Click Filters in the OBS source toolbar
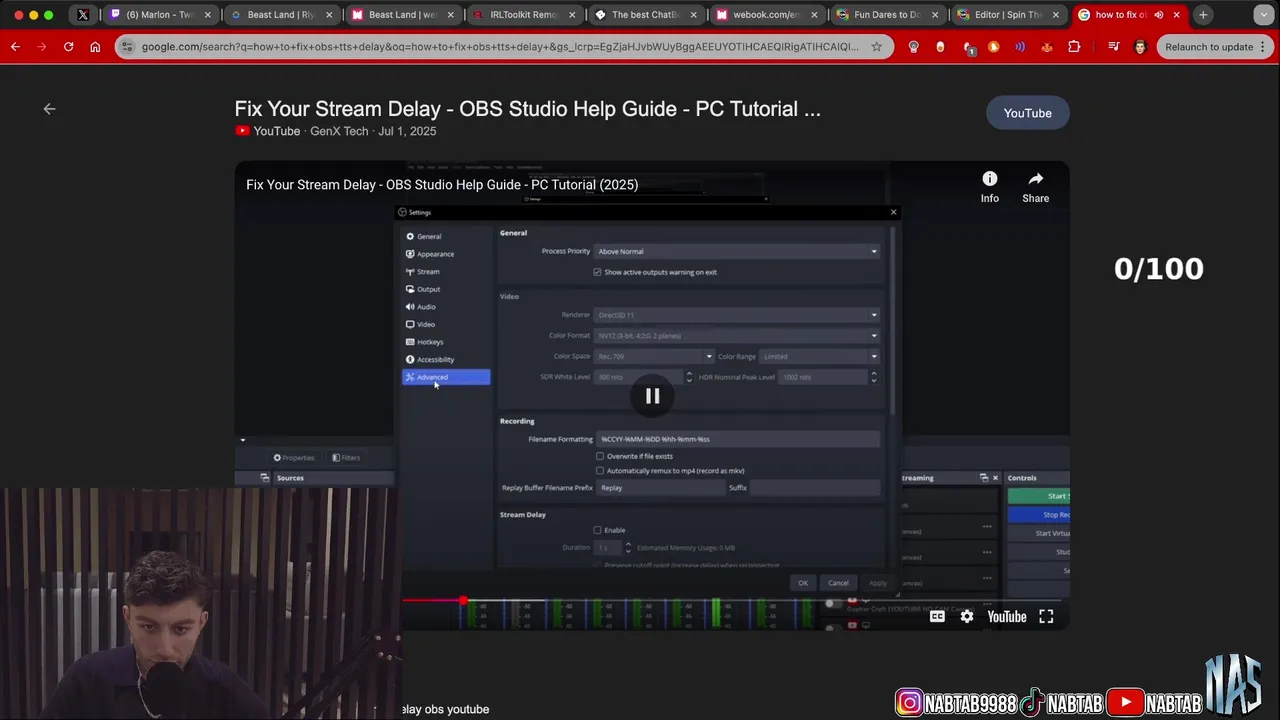The image size is (1280, 720). (346, 458)
